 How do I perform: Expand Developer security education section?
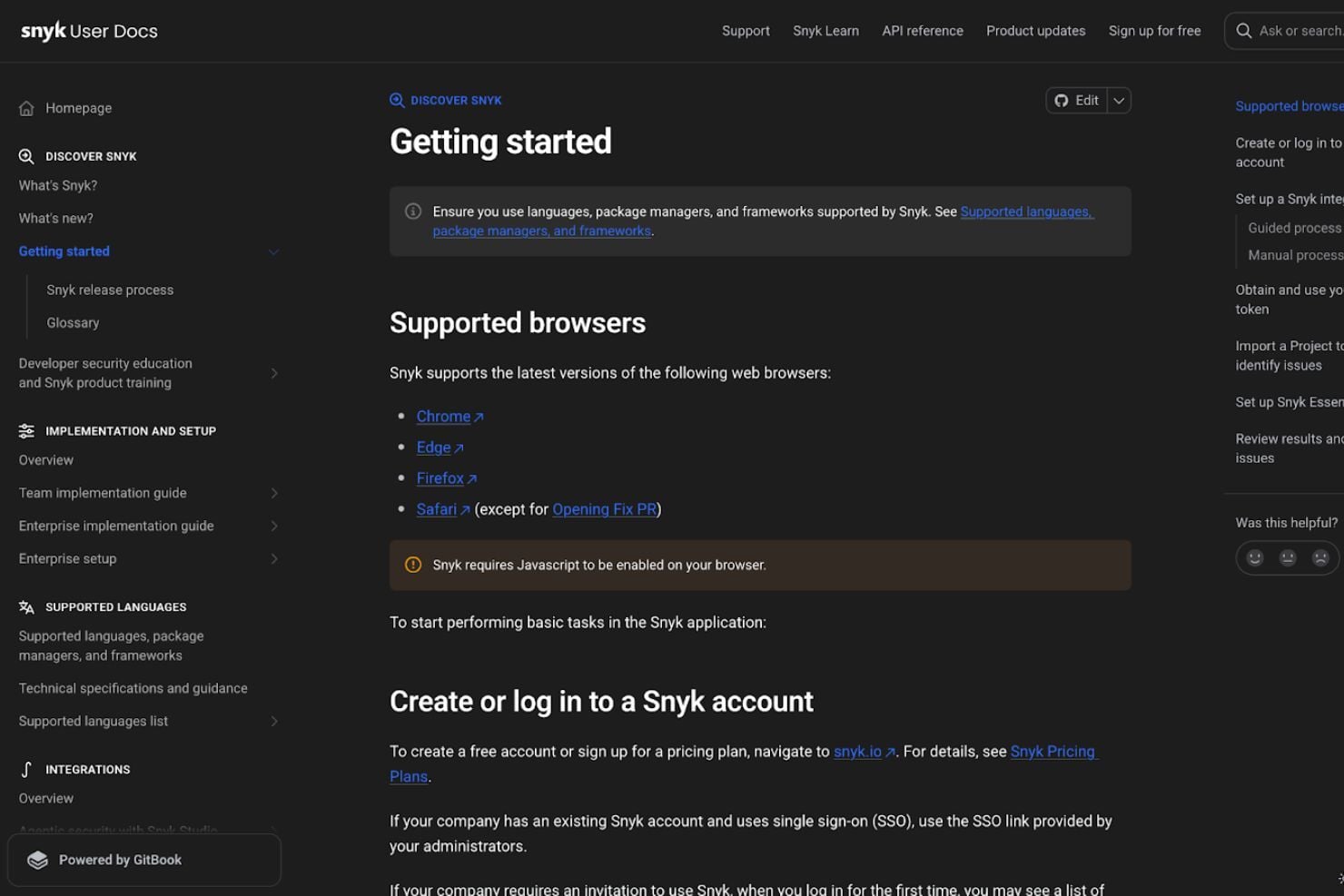(x=273, y=373)
